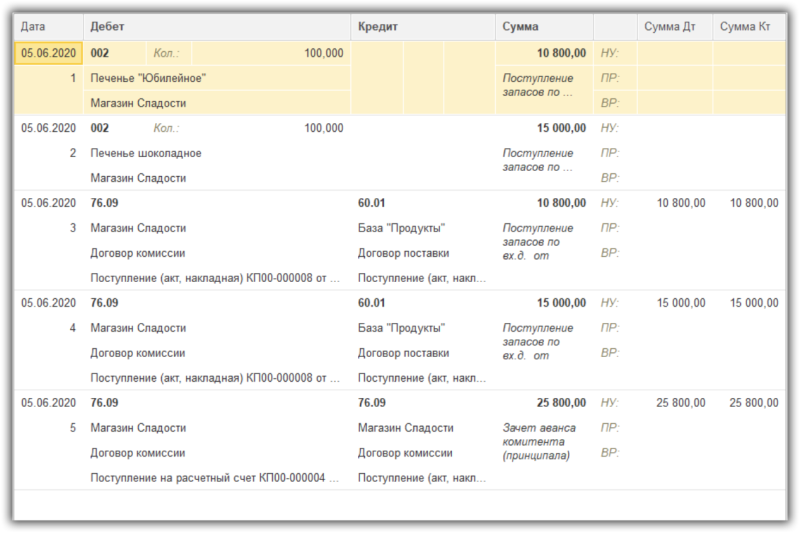
Task: Select База "Продукты" in entry number 4
Action: point(401,328)
